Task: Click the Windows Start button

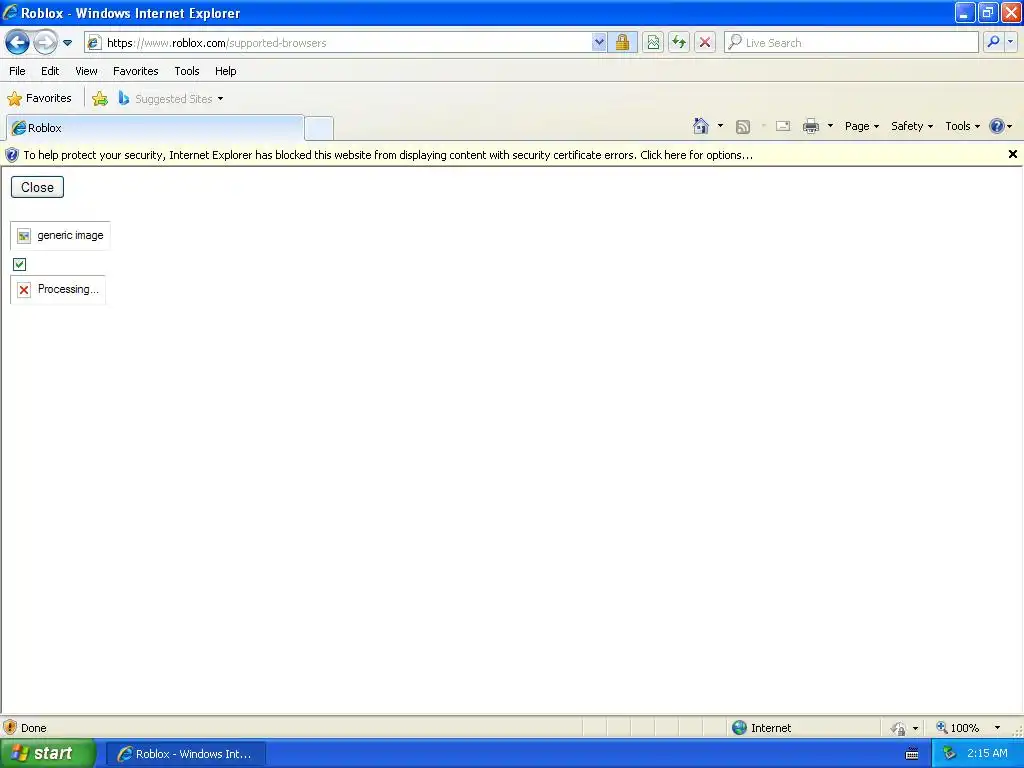Action: 47,754
